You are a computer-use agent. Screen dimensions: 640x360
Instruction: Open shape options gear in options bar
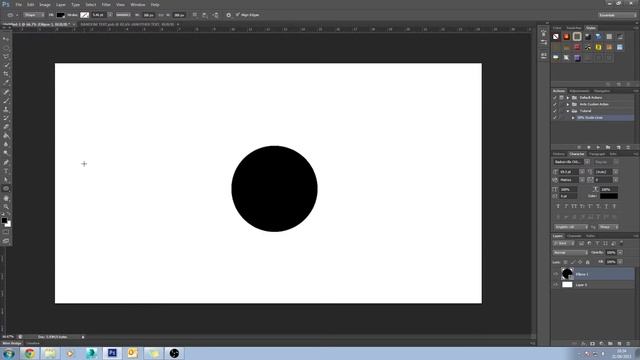[229, 15]
